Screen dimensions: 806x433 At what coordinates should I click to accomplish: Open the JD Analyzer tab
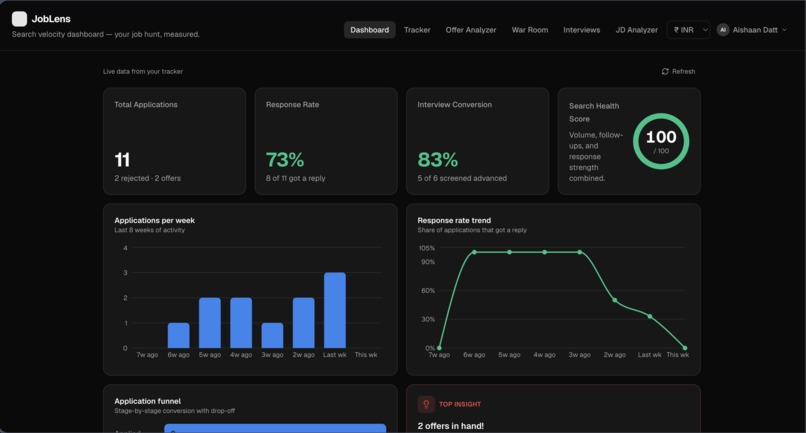pos(636,30)
